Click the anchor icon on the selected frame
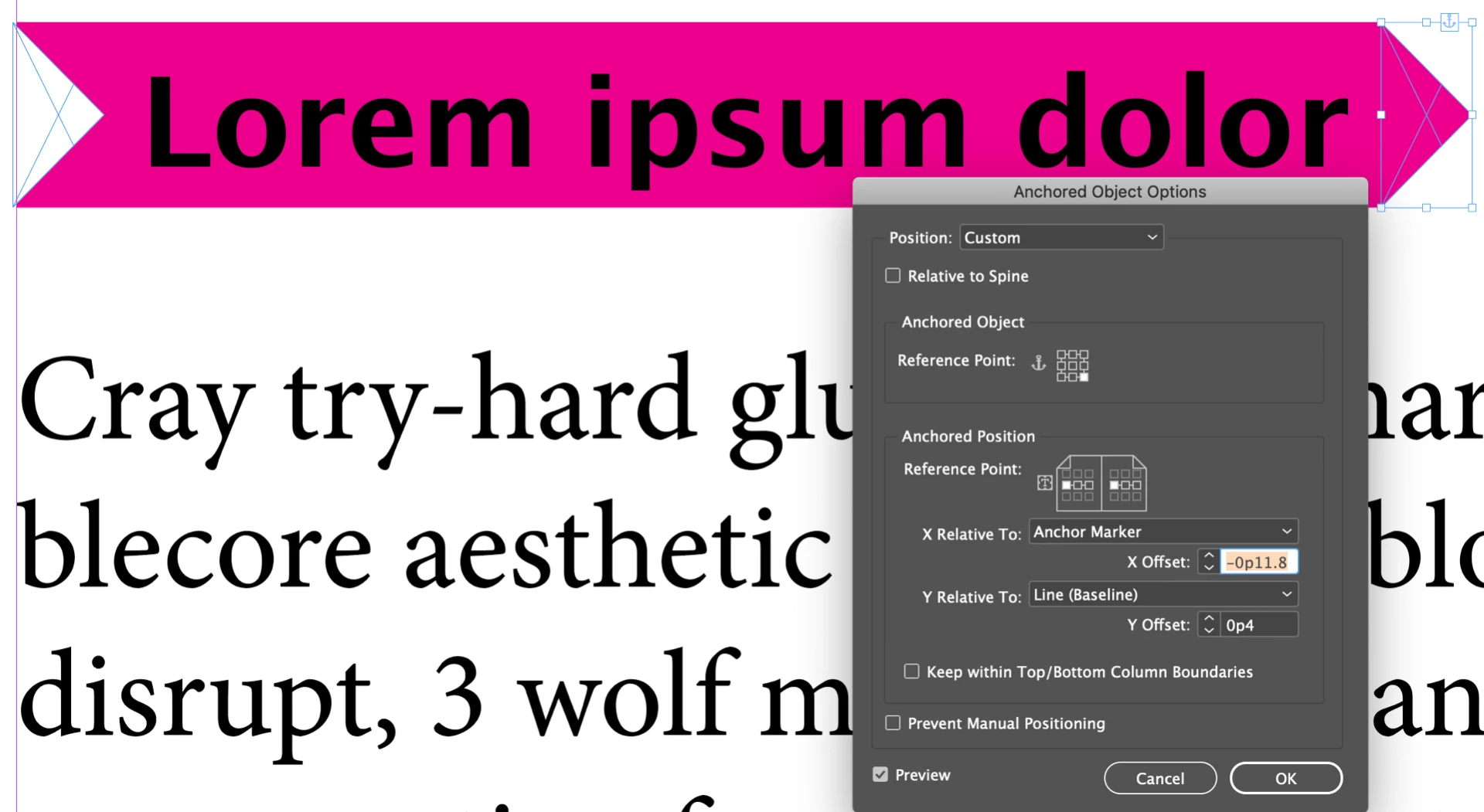 [x=1449, y=22]
